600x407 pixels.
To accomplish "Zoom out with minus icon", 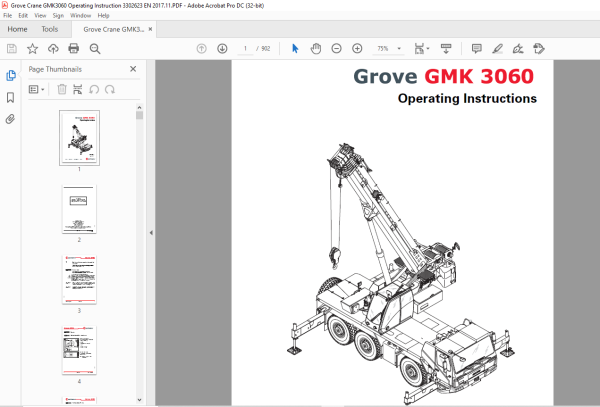I will tap(336, 49).
